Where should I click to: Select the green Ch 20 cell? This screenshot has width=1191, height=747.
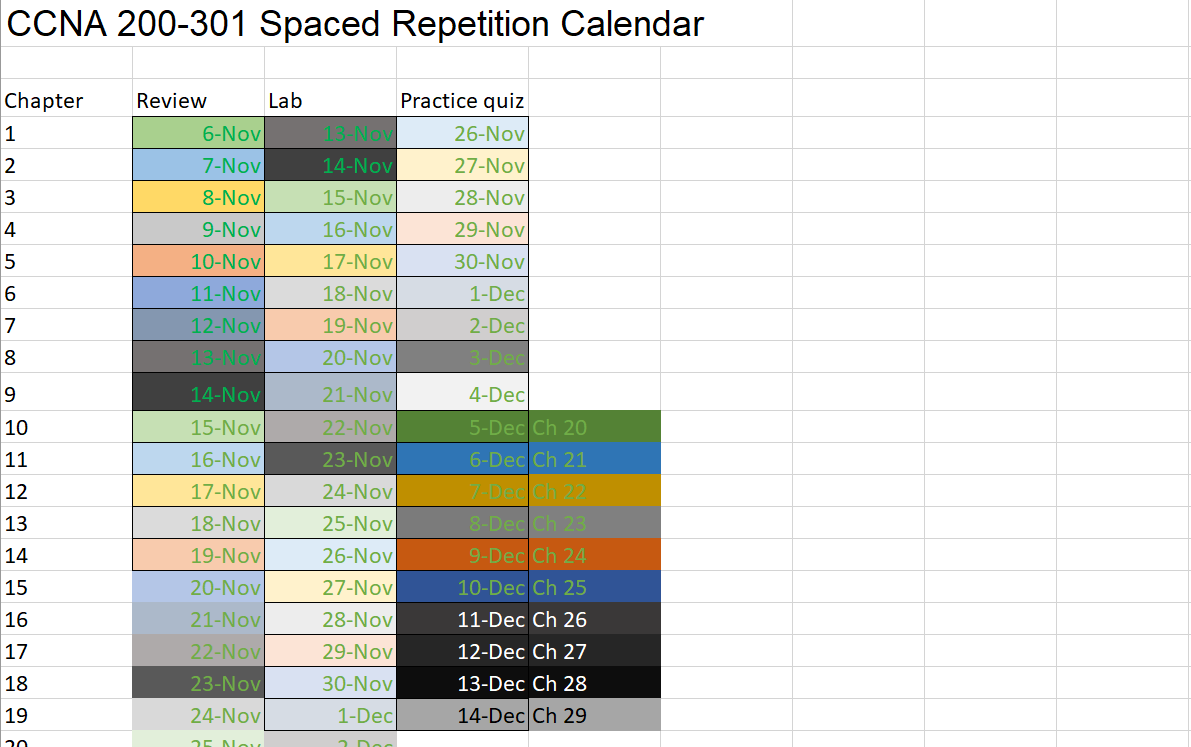tap(594, 427)
